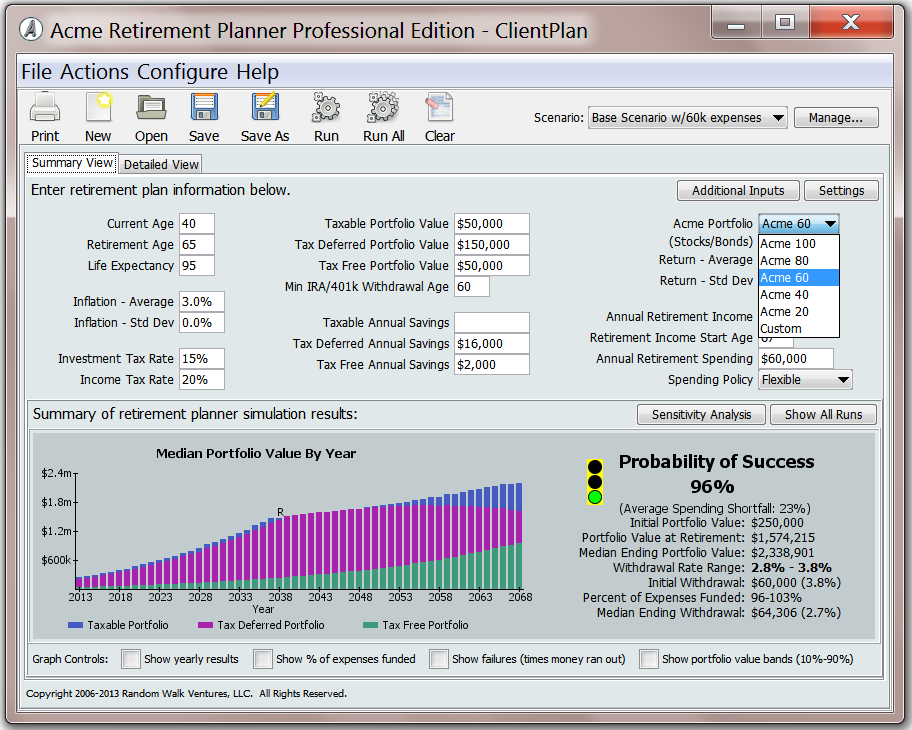This screenshot has width=912, height=730.
Task: Toggle Show portfolio value bands (10%-90%)
Action: click(649, 659)
